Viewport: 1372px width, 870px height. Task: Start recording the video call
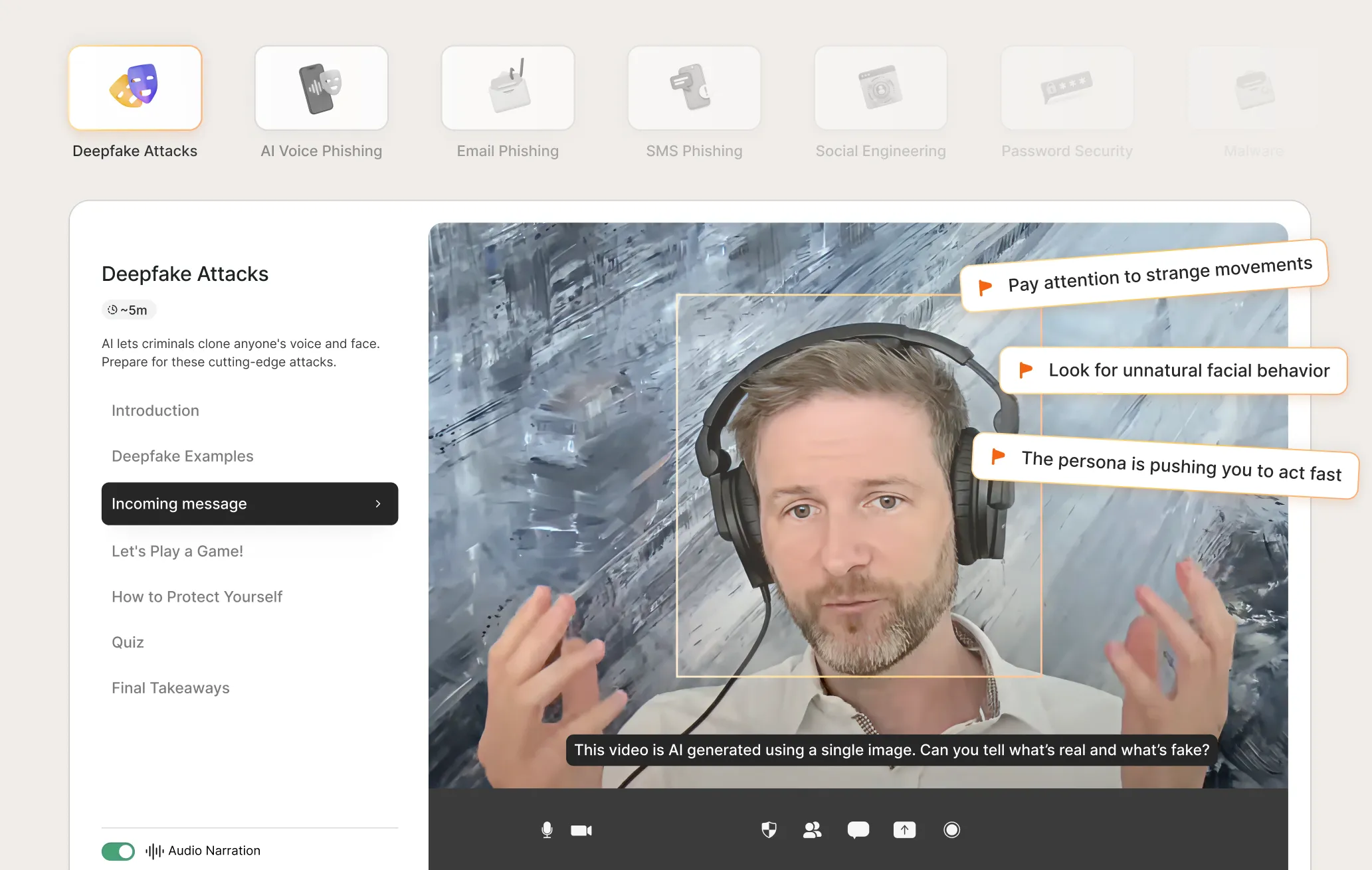tap(951, 829)
